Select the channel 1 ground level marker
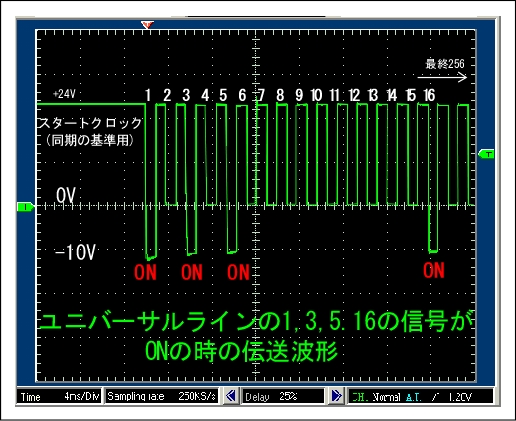516x421 pixels. [x=25, y=207]
